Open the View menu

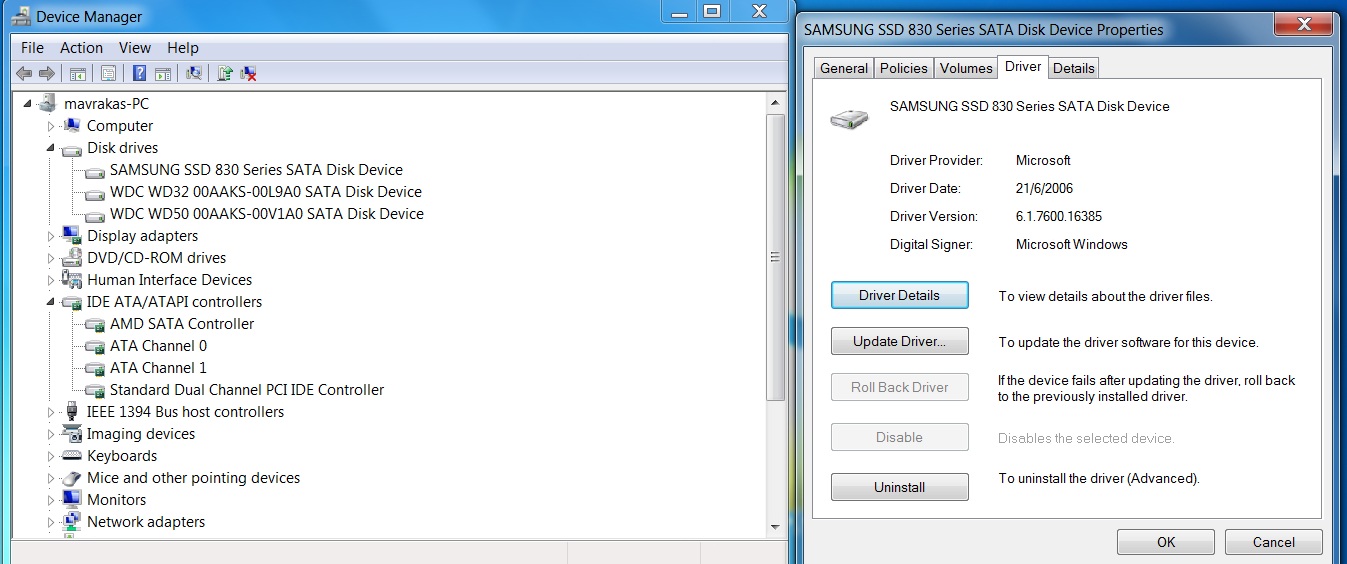point(135,47)
